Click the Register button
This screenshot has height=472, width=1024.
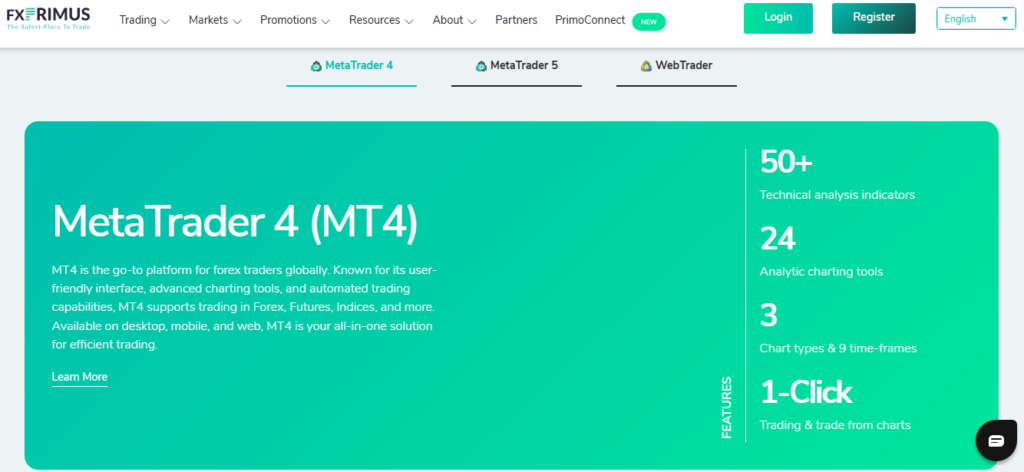click(x=874, y=18)
